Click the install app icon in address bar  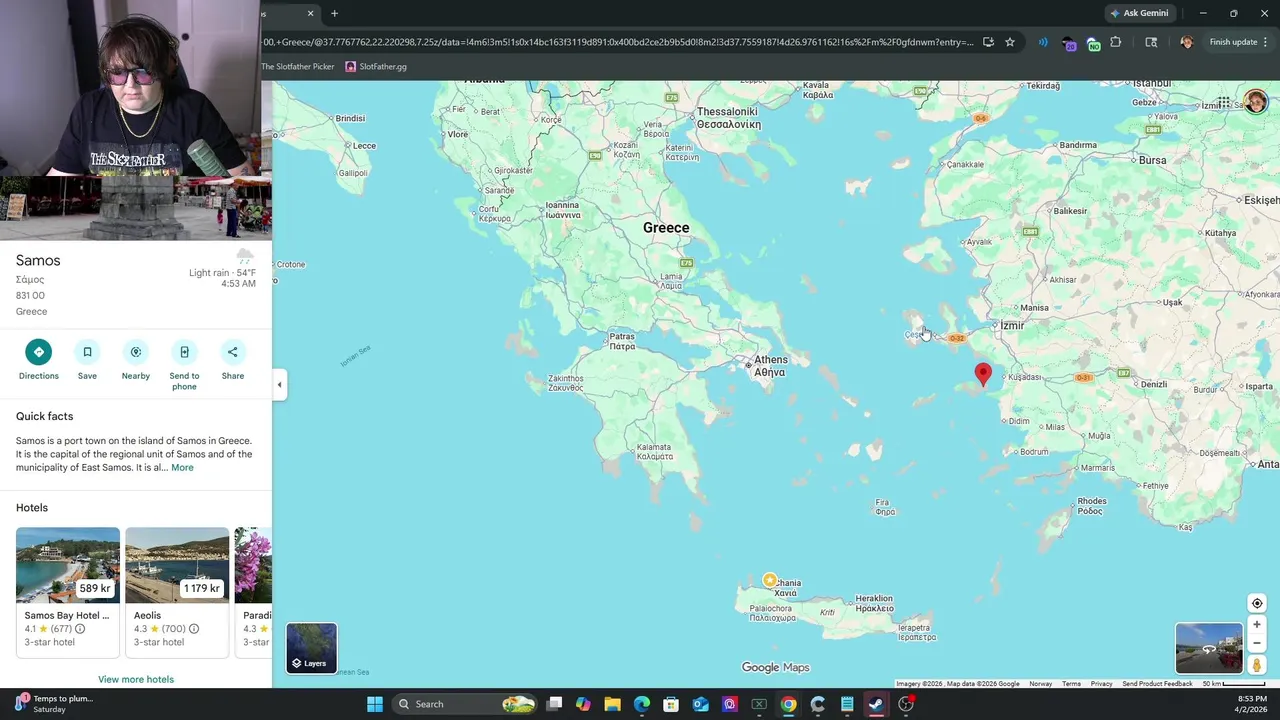988,42
